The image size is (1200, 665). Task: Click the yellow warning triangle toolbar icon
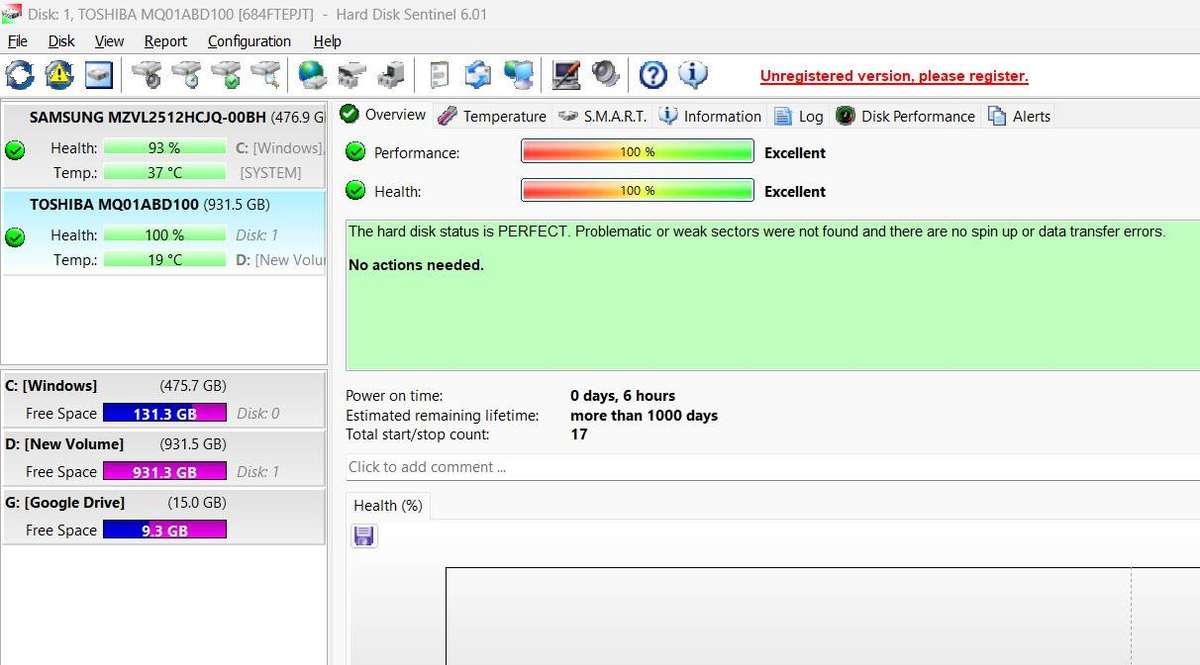(59, 75)
